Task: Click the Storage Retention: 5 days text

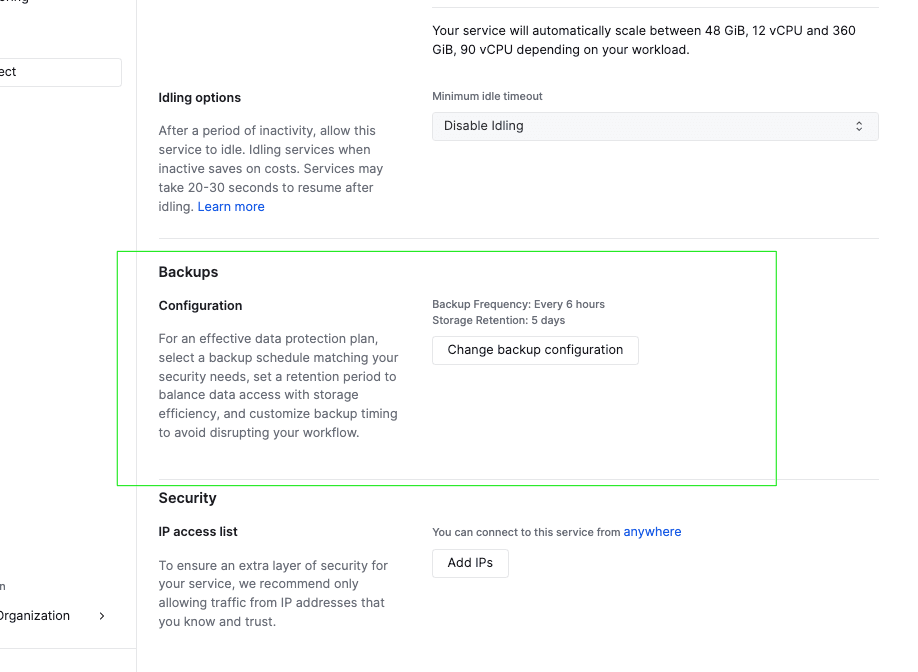Action: point(498,321)
